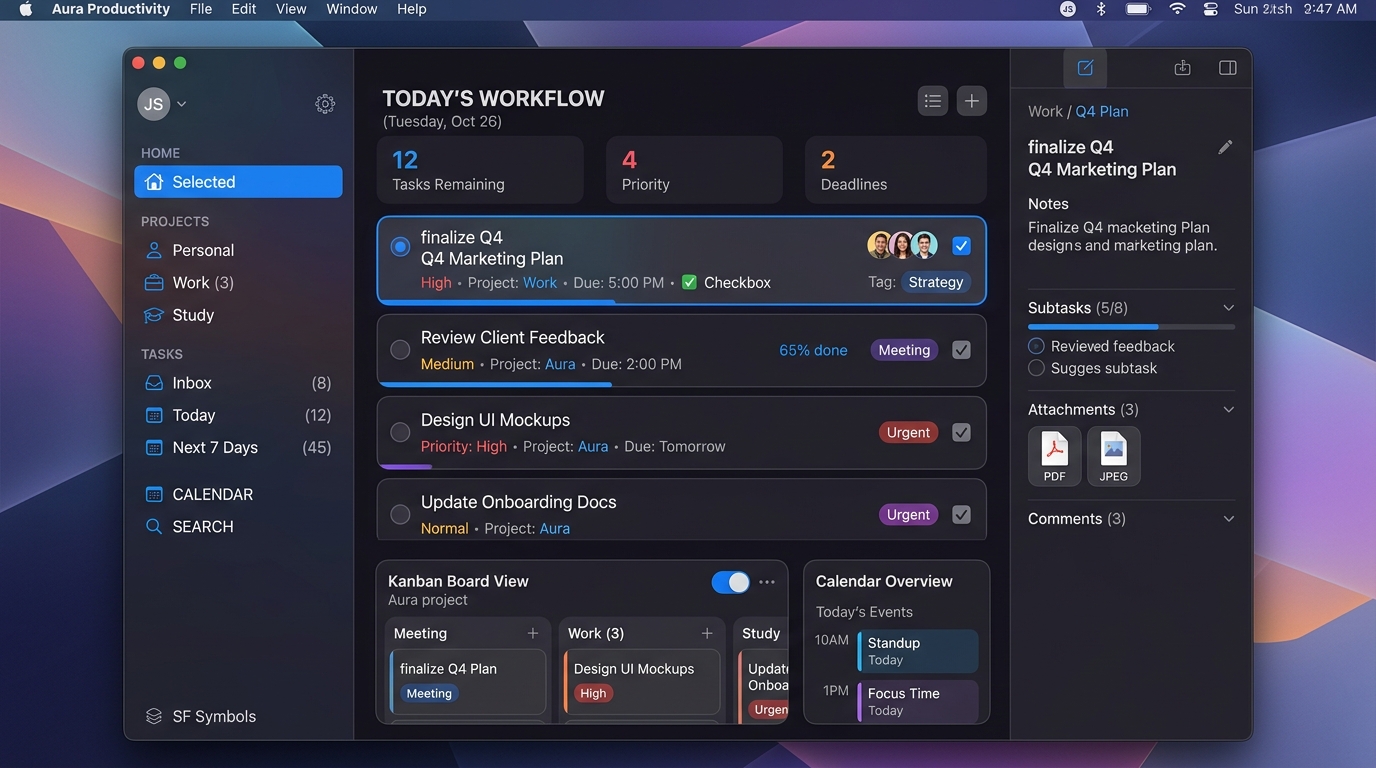1376x768 pixels.
Task: Click the assignee avatars on Q4 task
Action: pos(902,245)
